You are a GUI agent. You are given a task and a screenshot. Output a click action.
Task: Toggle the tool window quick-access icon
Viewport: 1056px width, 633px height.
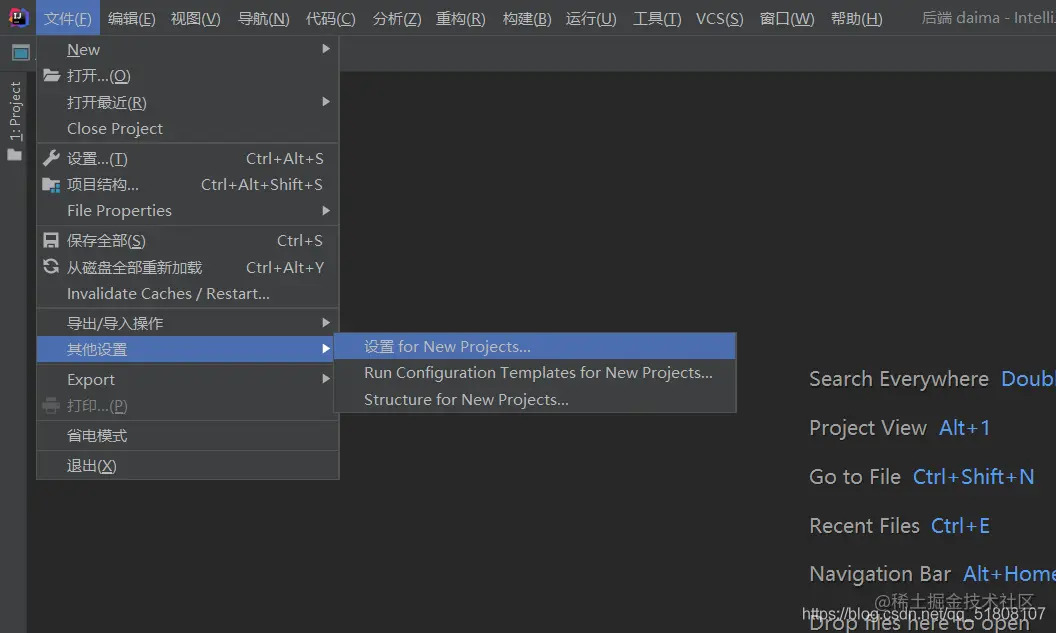point(21,53)
